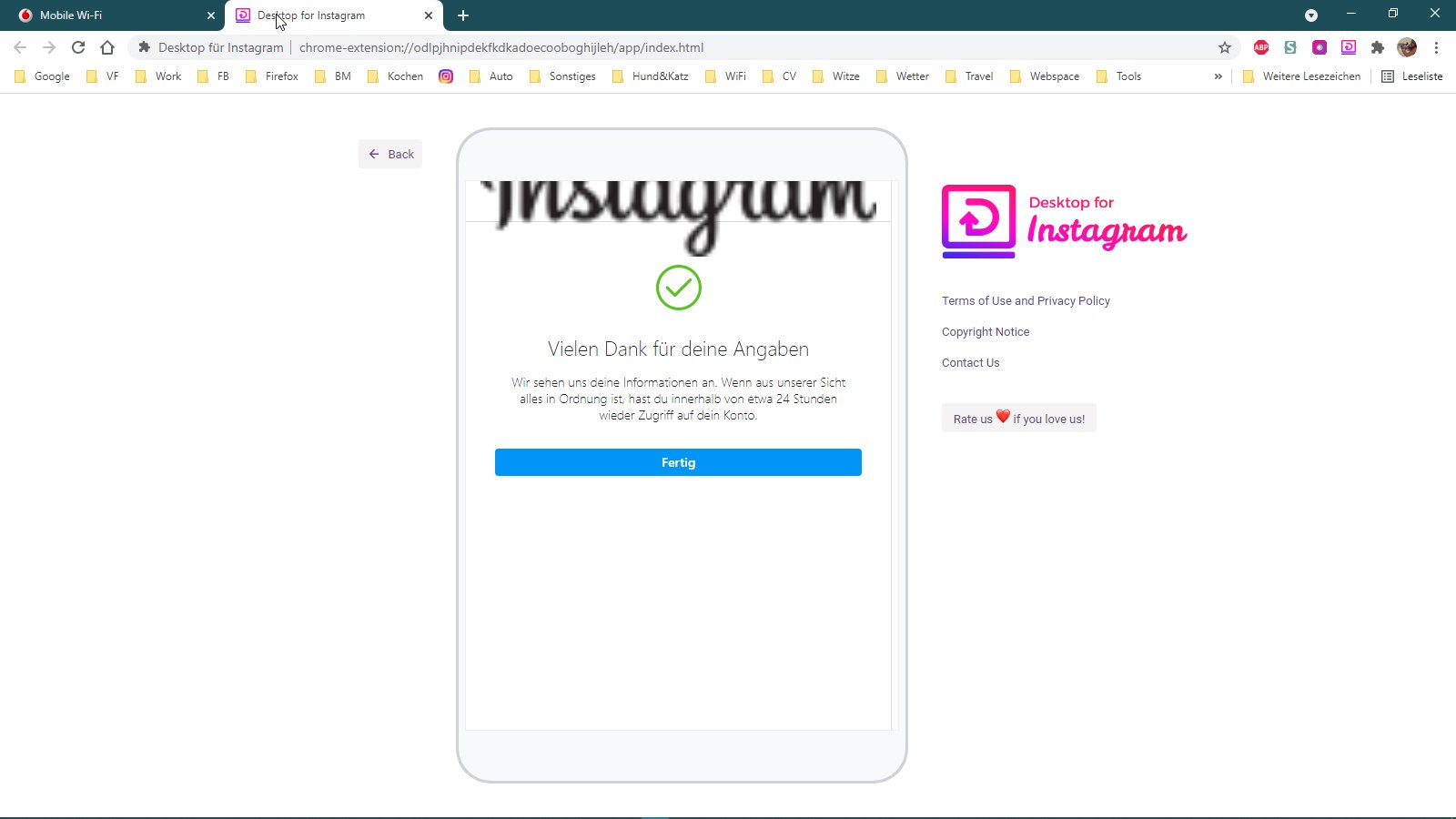Viewport: 1456px width, 819px height.
Task: Open the Chrome profile avatar
Action: (1407, 47)
